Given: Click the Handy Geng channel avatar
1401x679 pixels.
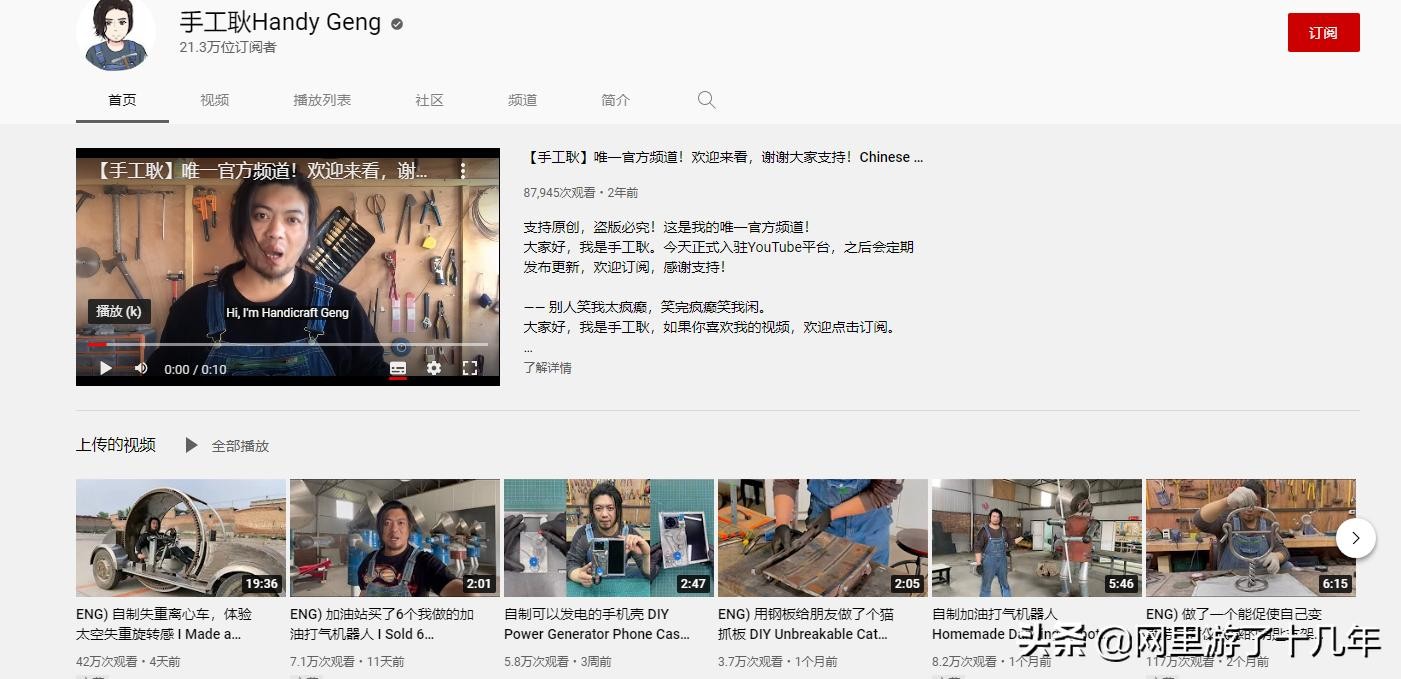Looking at the screenshot, I should 116,34.
